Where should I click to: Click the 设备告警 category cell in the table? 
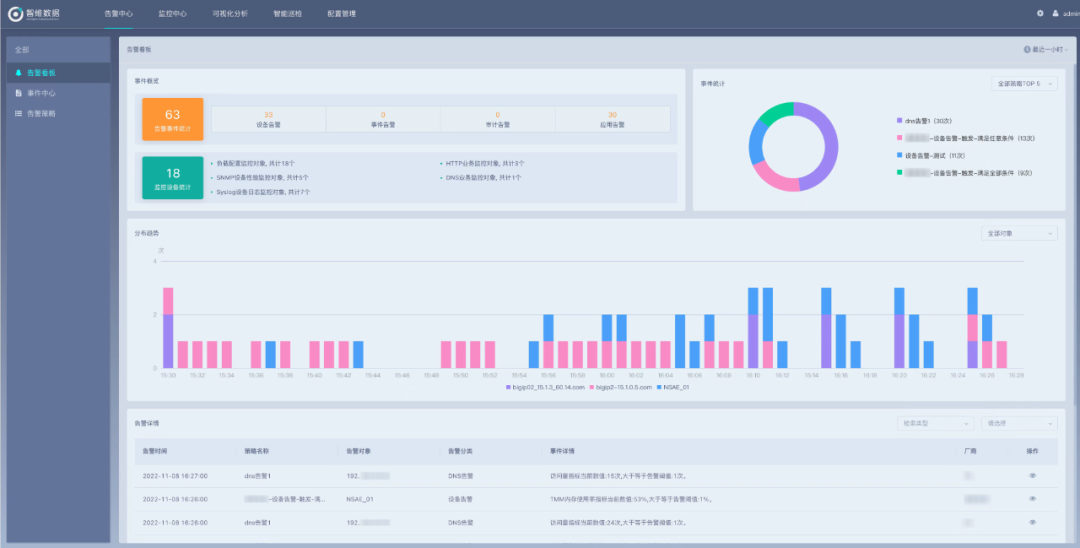pos(460,498)
